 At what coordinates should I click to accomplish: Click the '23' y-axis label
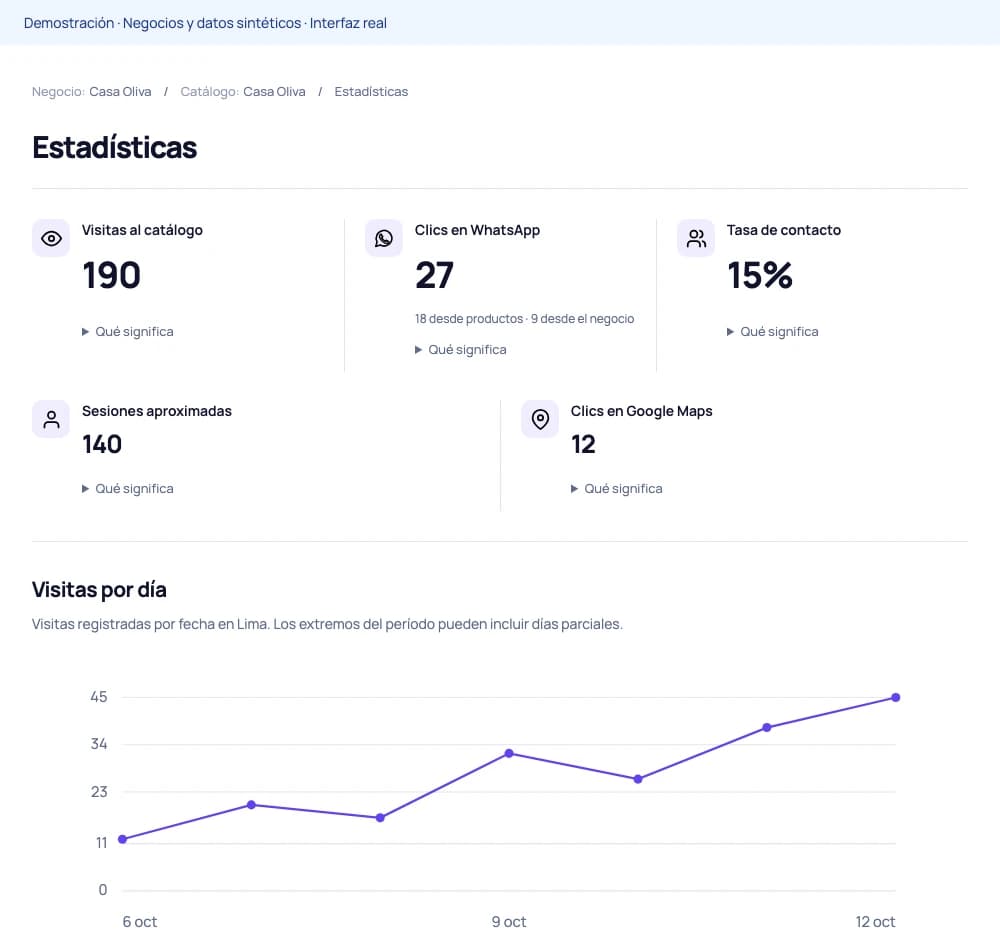[x=99, y=792]
